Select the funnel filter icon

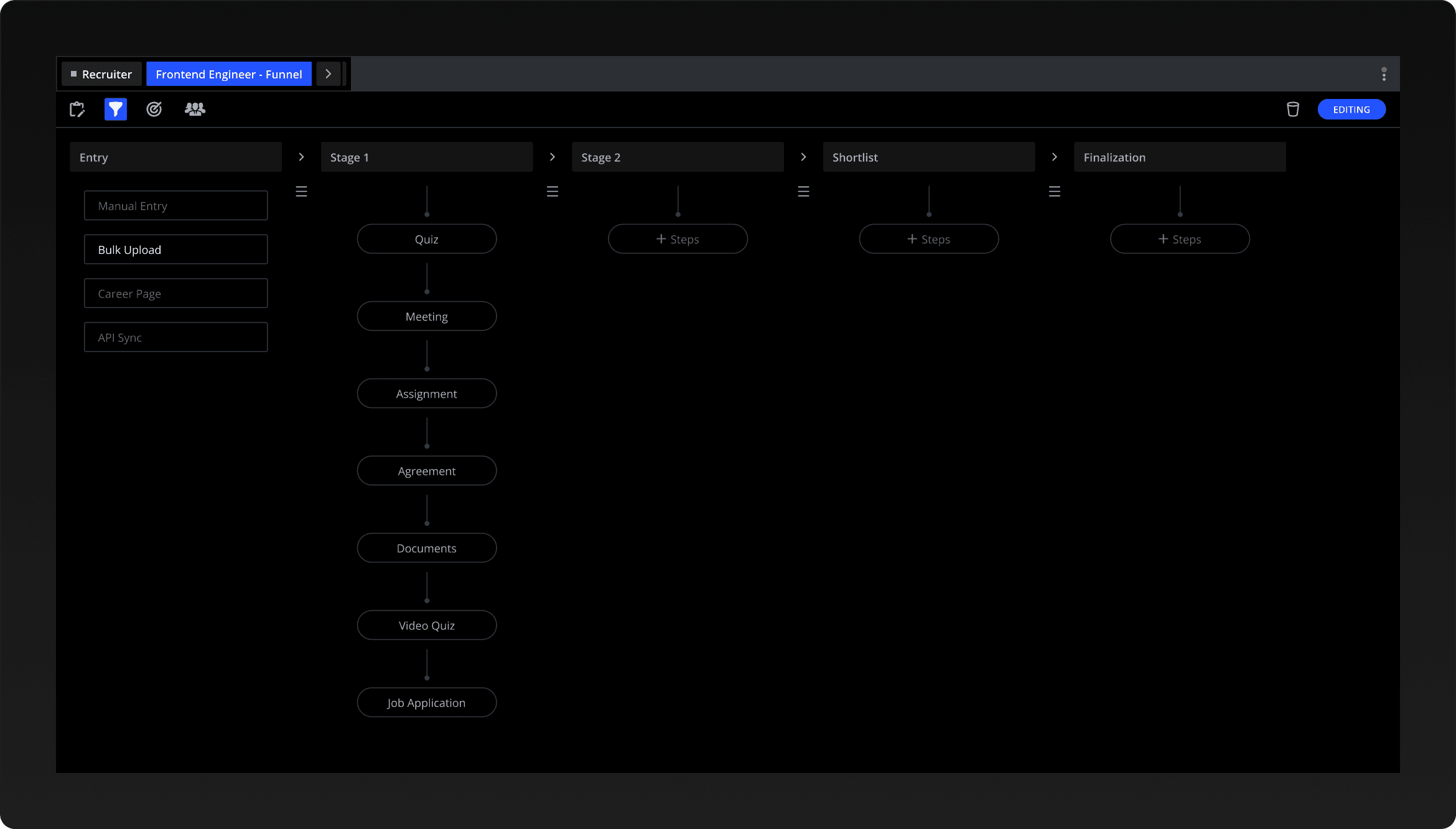click(115, 110)
